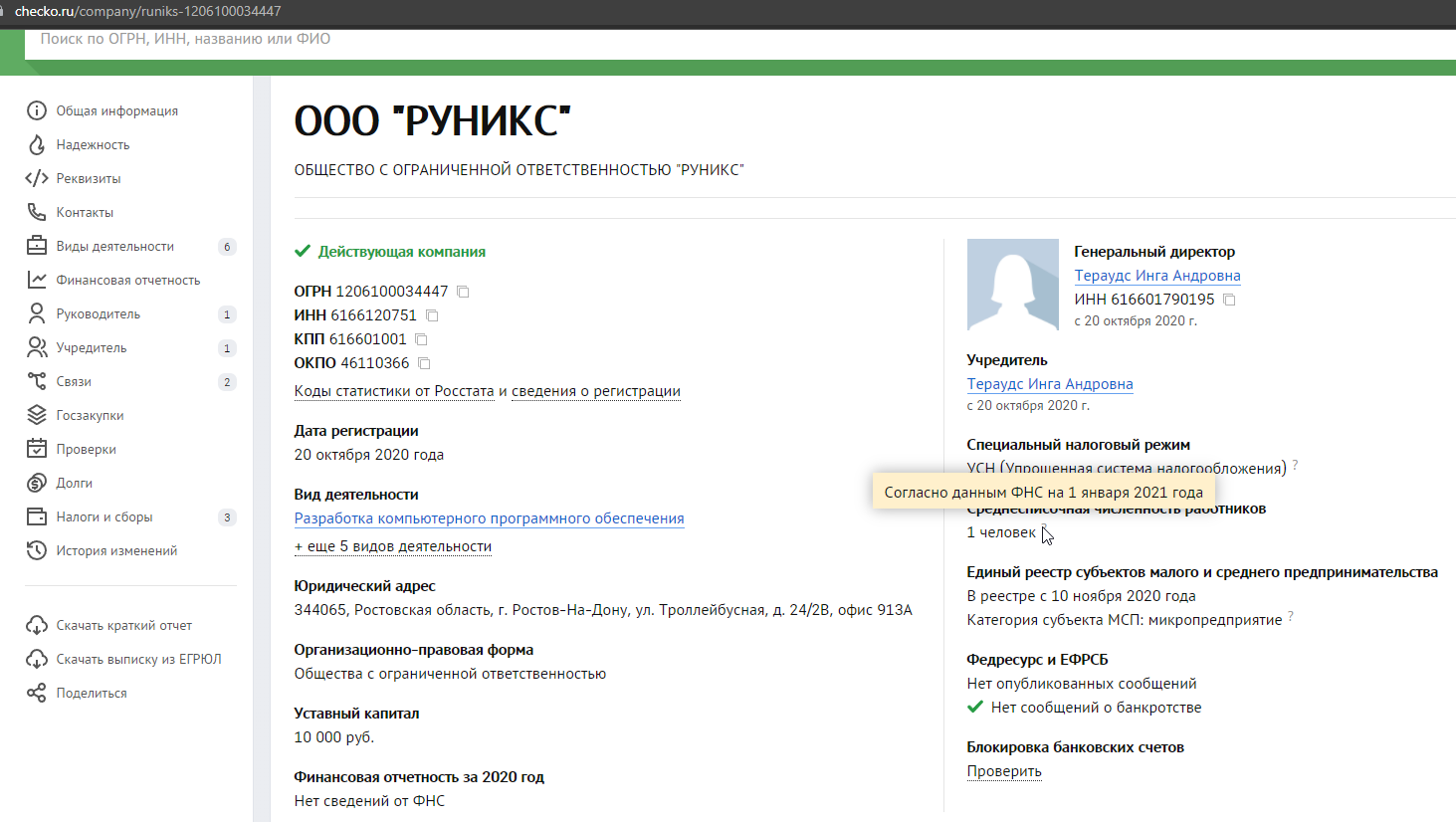This screenshot has height=822, width=1456.
Task: Open Долги section
Action: [x=75, y=483]
